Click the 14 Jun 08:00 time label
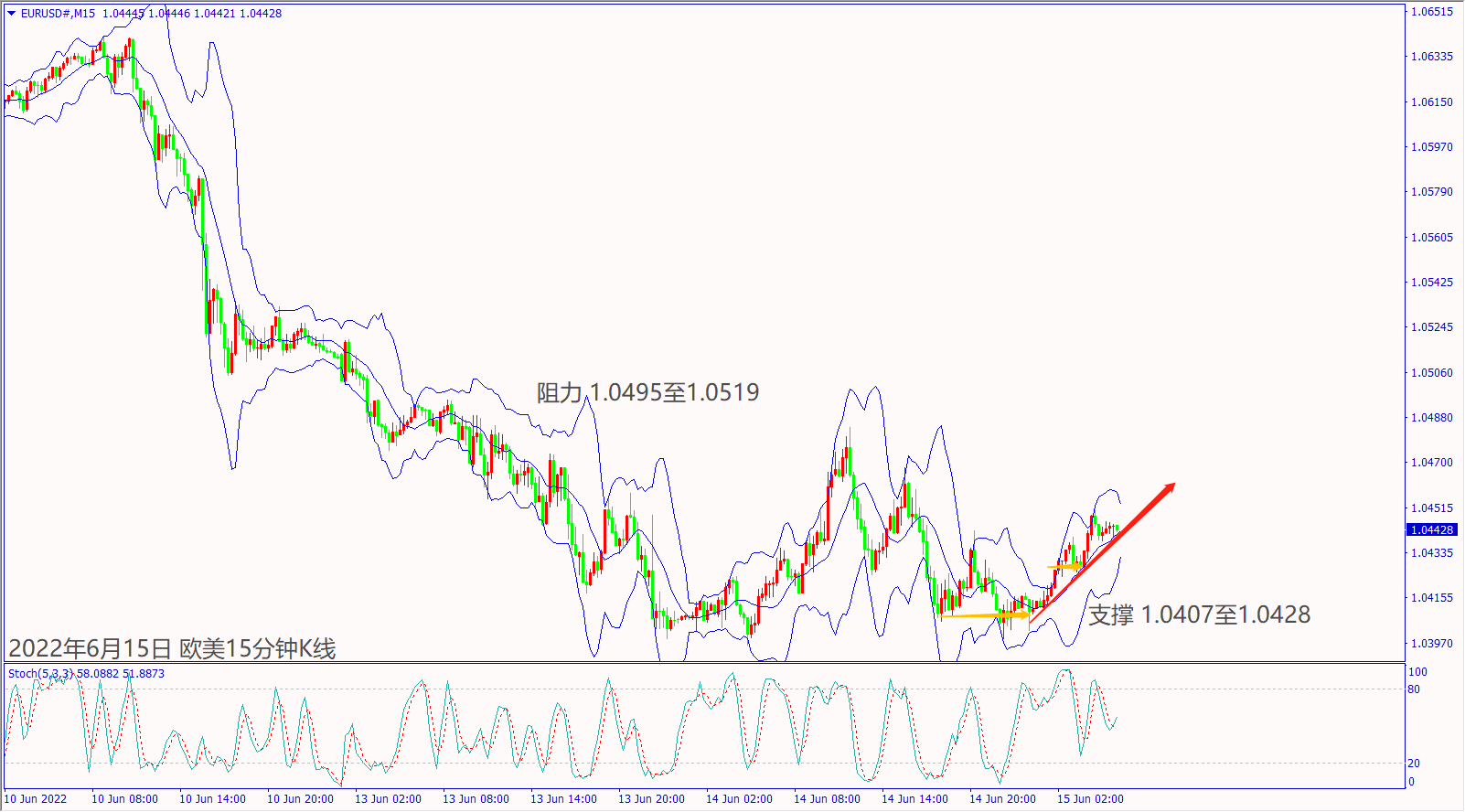 click(827, 799)
